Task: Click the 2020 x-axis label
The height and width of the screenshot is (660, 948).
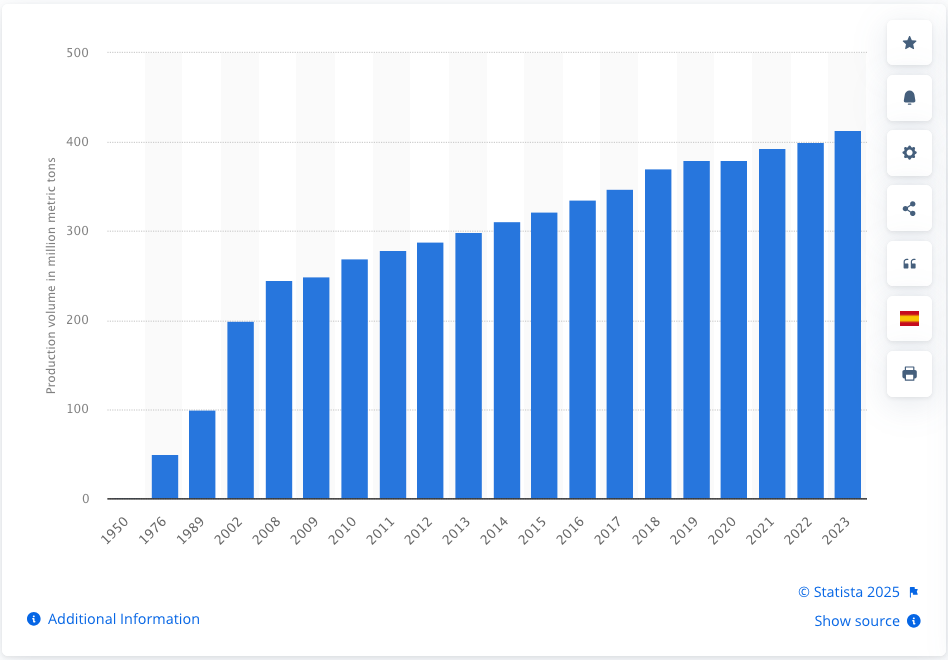Action: click(722, 530)
